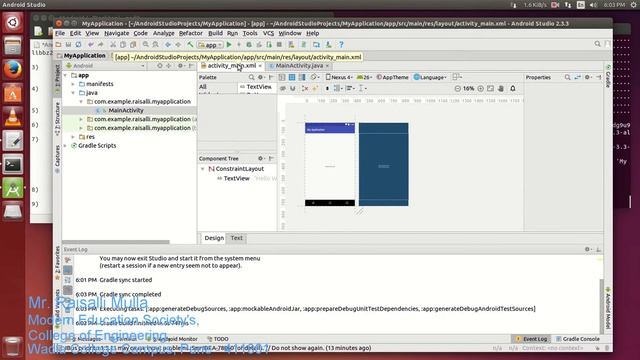Screen dimensions: 640x360
Task: Switch to the Text tab of layout editor
Action: [x=236, y=238]
